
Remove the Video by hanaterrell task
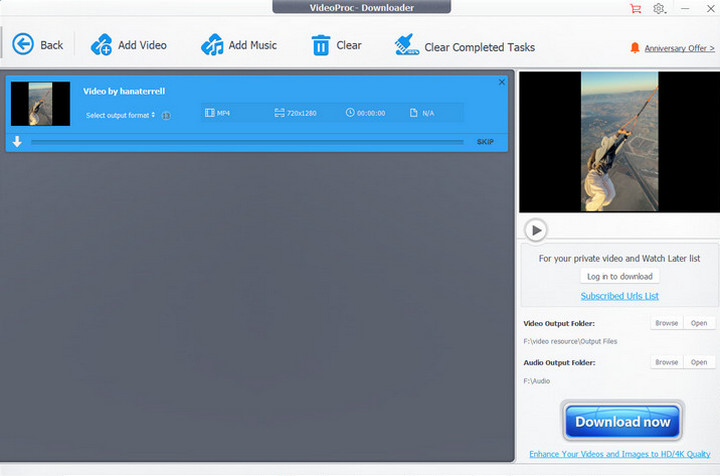tap(502, 82)
